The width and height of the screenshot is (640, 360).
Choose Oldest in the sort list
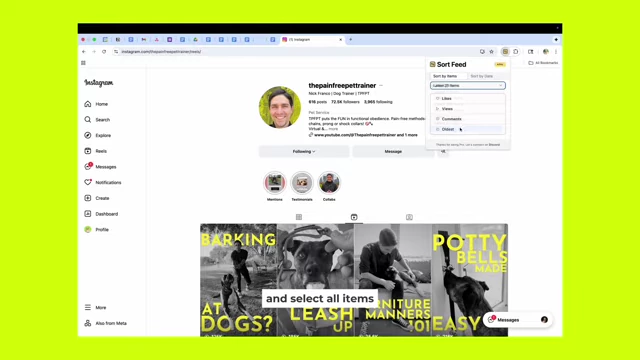[468, 129]
